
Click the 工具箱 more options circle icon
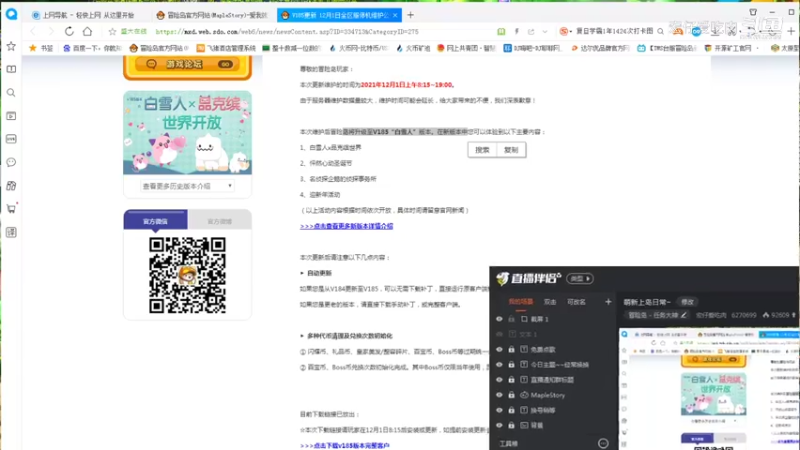(x=603, y=443)
